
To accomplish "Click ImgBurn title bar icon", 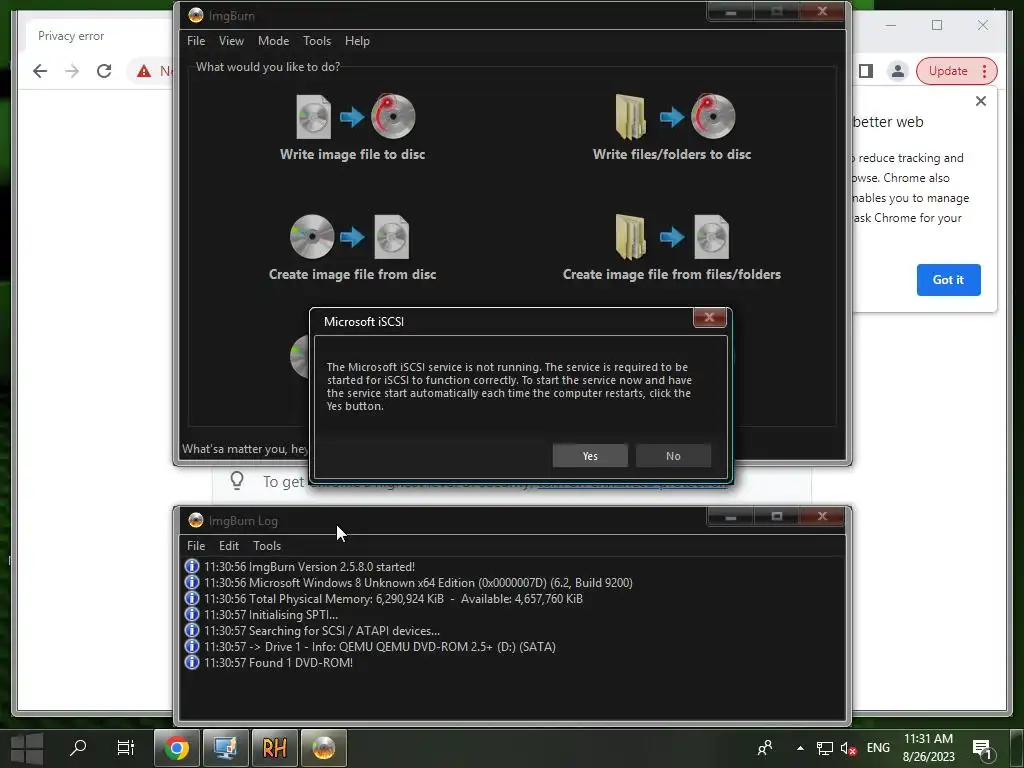I will point(195,15).
